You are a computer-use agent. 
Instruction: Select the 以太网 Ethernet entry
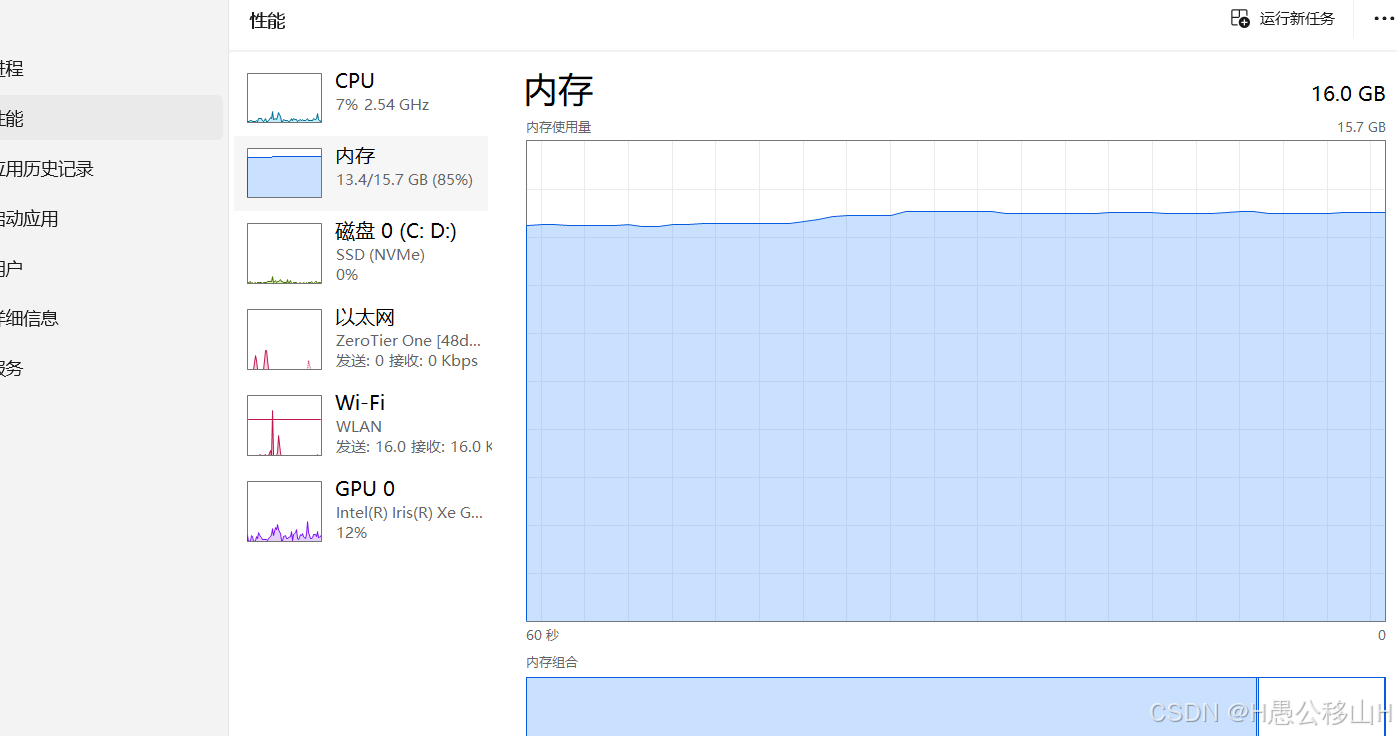coord(361,338)
